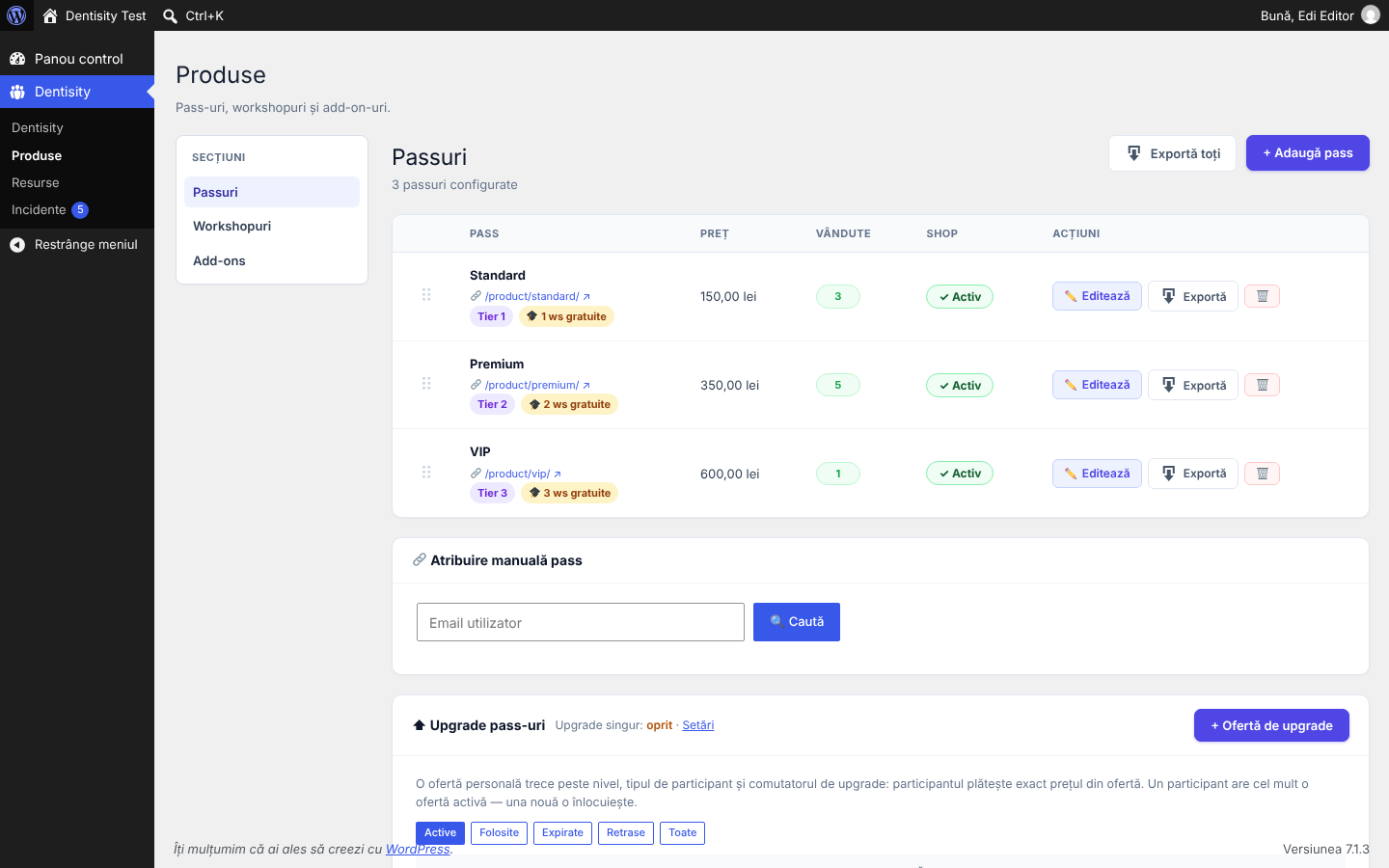Click the Dentisity Test home icon
This screenshot has height=868, width=1389.
coord(50,15)
